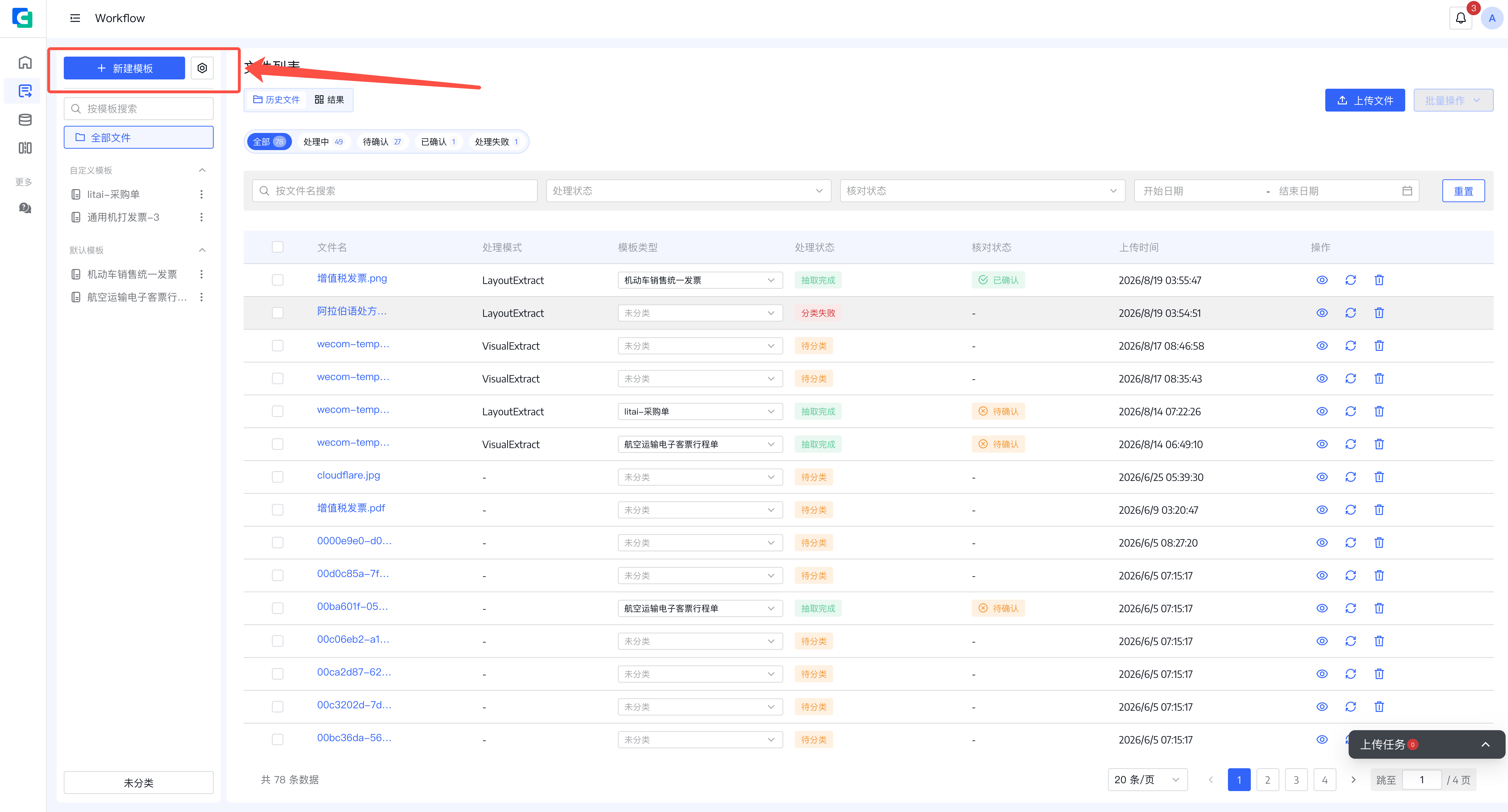Reprocess the 00c3202d-7d file

[1350, 707]
